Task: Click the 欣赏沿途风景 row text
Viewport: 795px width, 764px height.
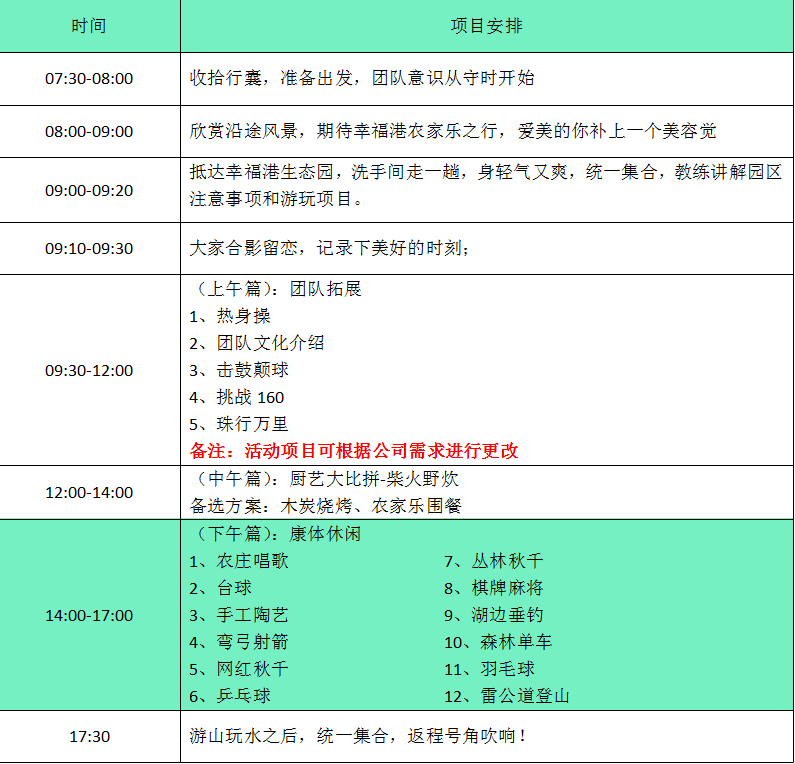Action: click(x=453, y=131)
